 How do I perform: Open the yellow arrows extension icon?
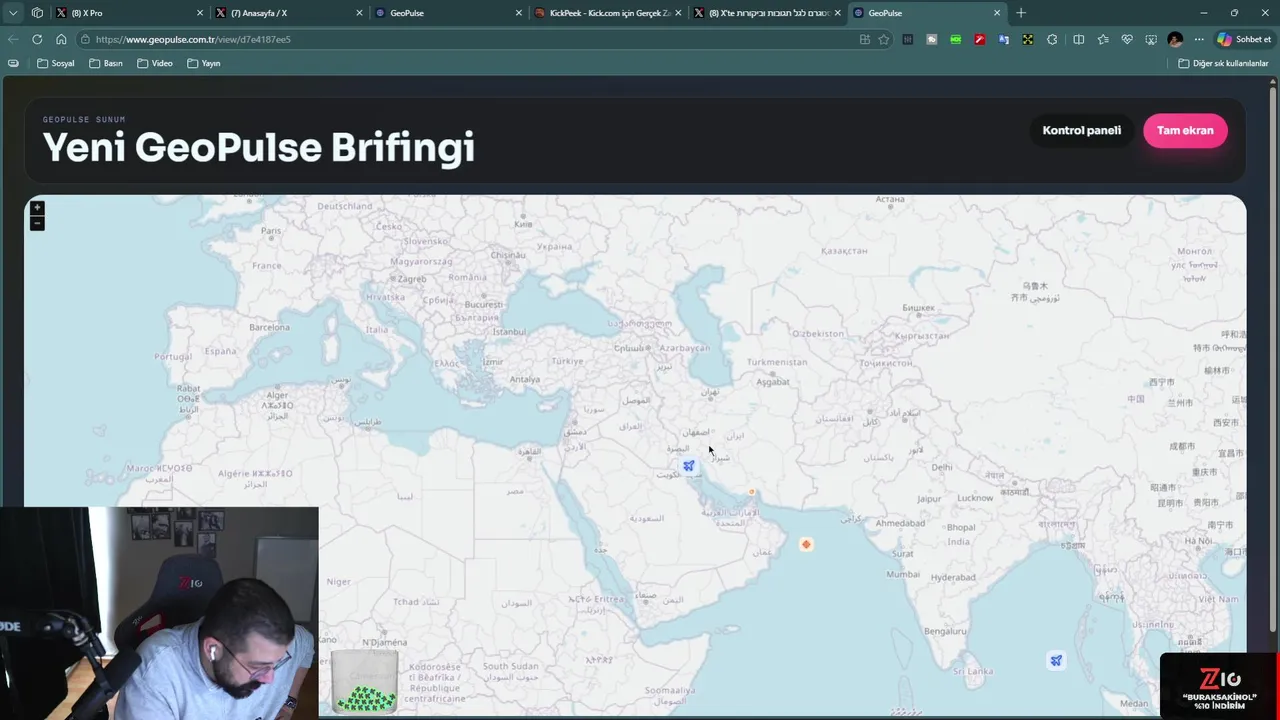pos(1028,39)
